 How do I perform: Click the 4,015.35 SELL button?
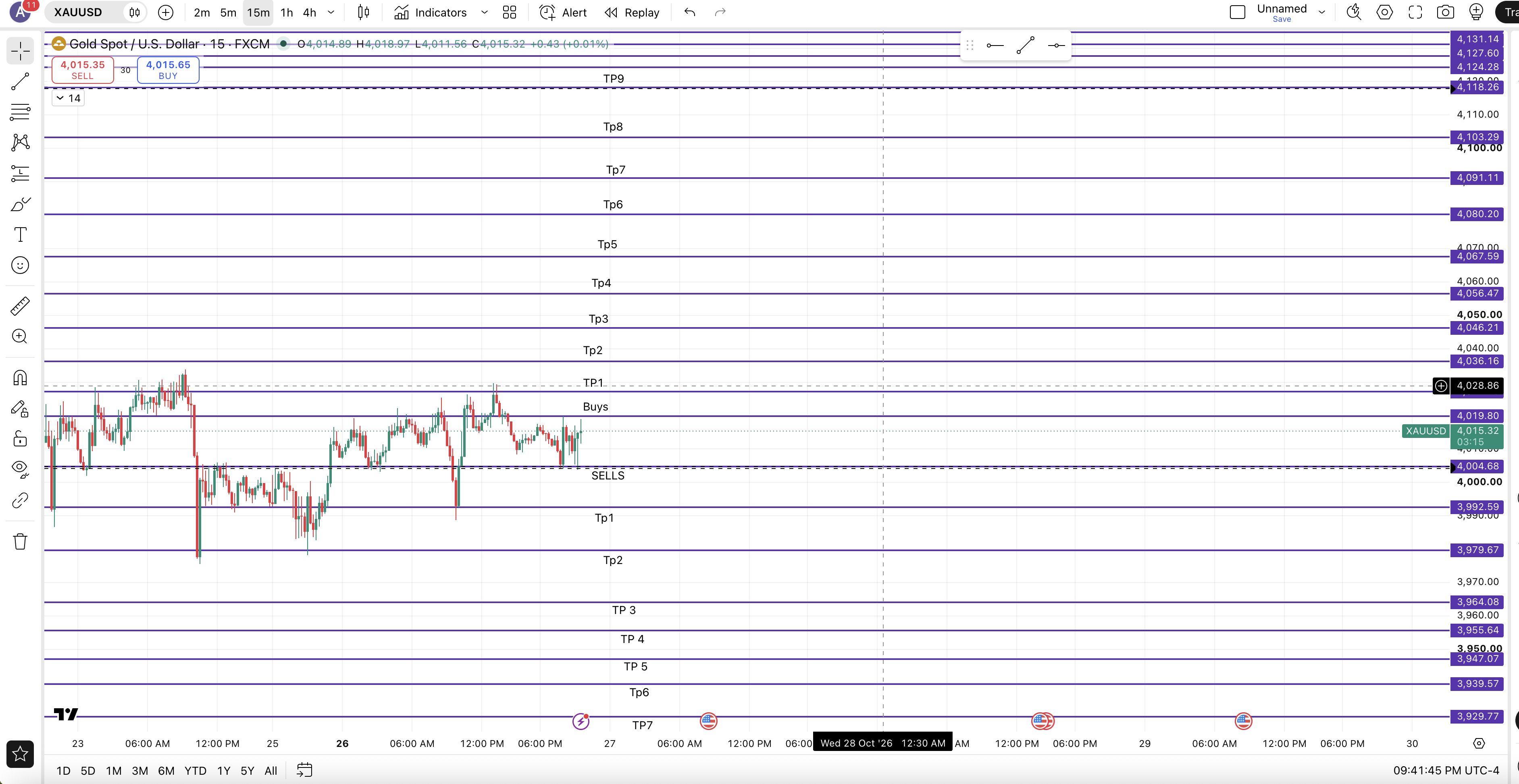83,70
